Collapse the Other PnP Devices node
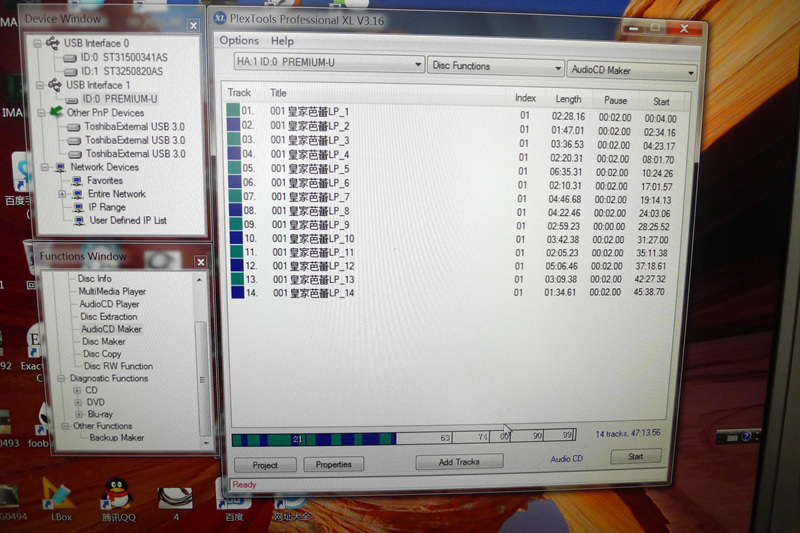 41,112
